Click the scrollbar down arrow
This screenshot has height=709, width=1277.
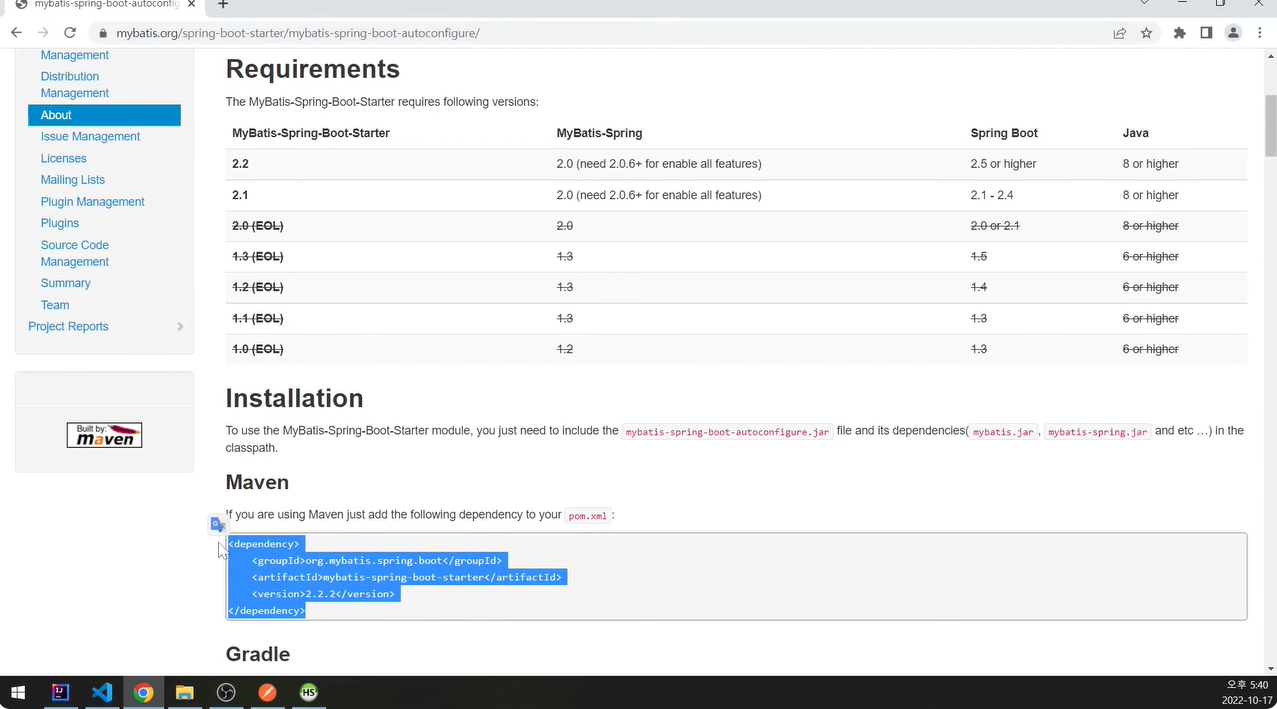pos(1270,668)
